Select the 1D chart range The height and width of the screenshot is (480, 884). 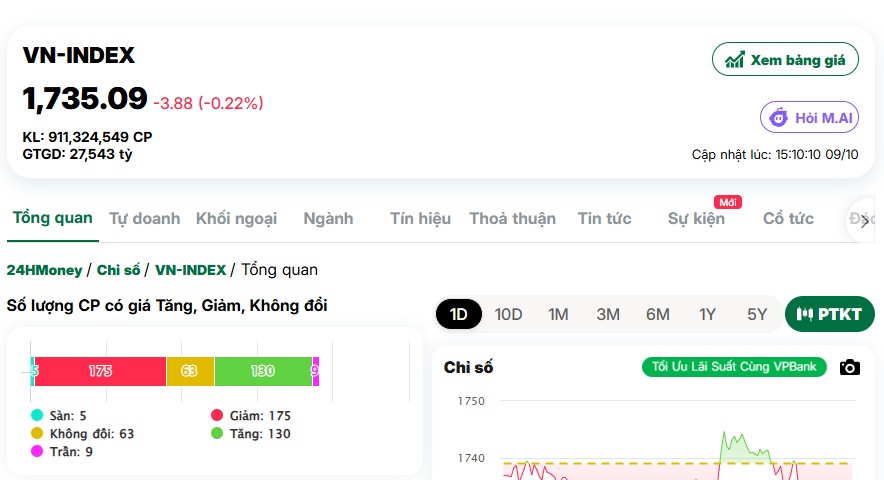(458, 314)
